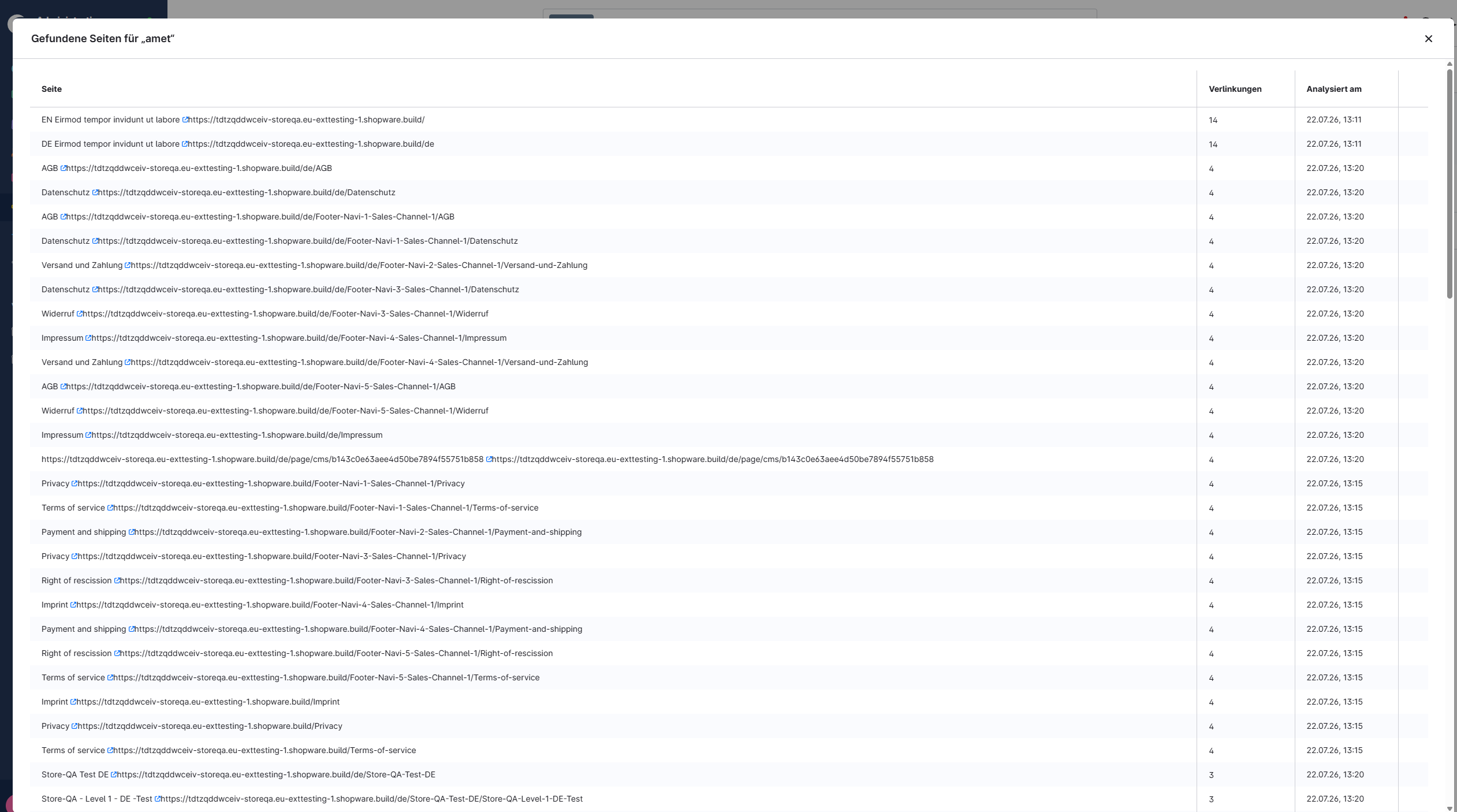This screenshot has height=812, width=1457.
Task: Open external link icon next to Store-QA Test DE
Action: [x=114, y=774]
